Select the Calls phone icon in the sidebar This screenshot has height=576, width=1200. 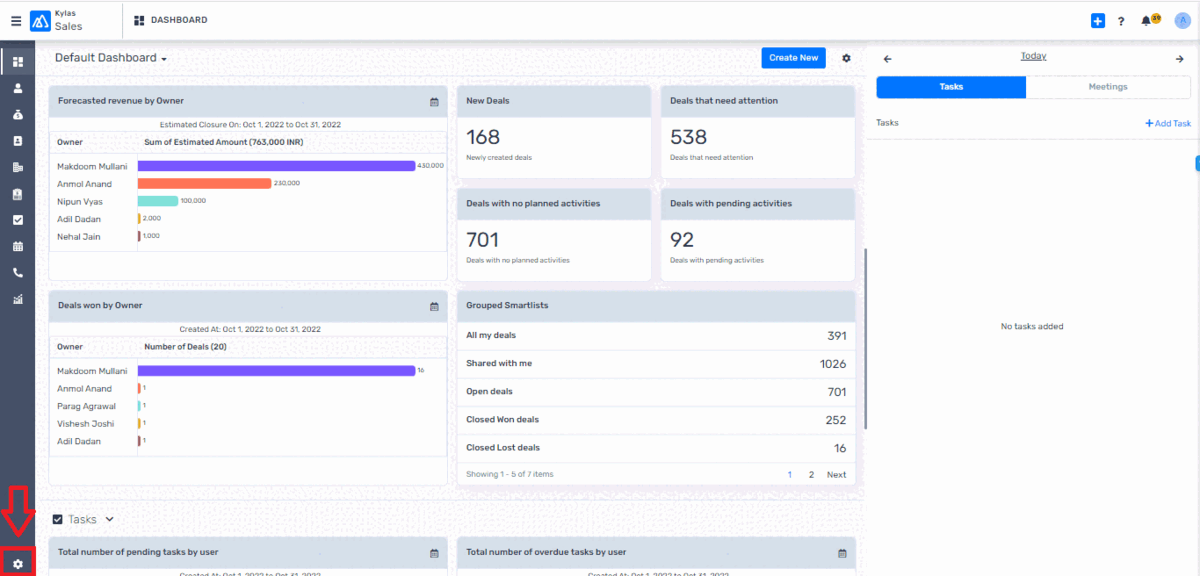[x=18, y=272]
